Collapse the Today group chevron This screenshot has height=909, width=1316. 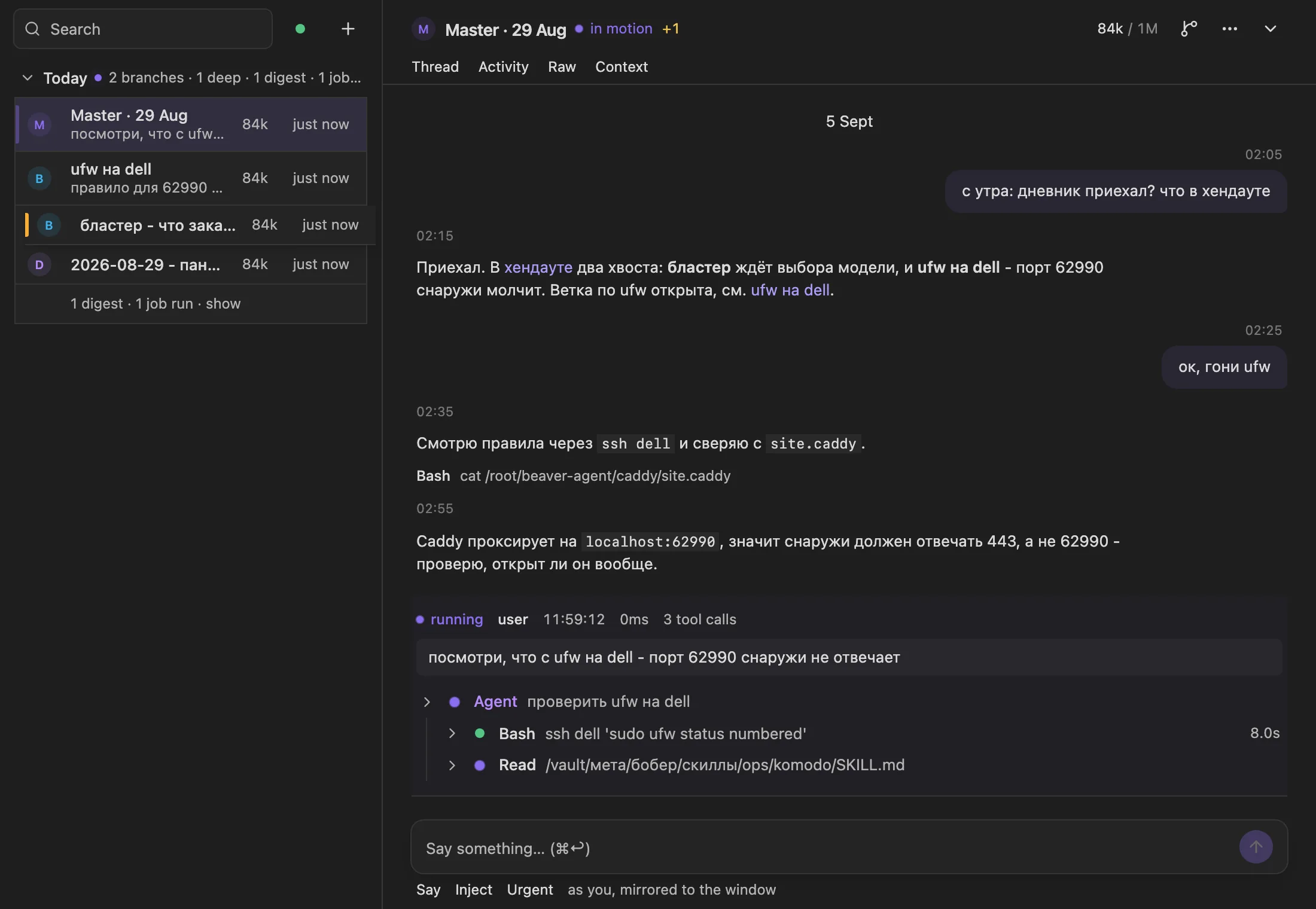[28, 78]
